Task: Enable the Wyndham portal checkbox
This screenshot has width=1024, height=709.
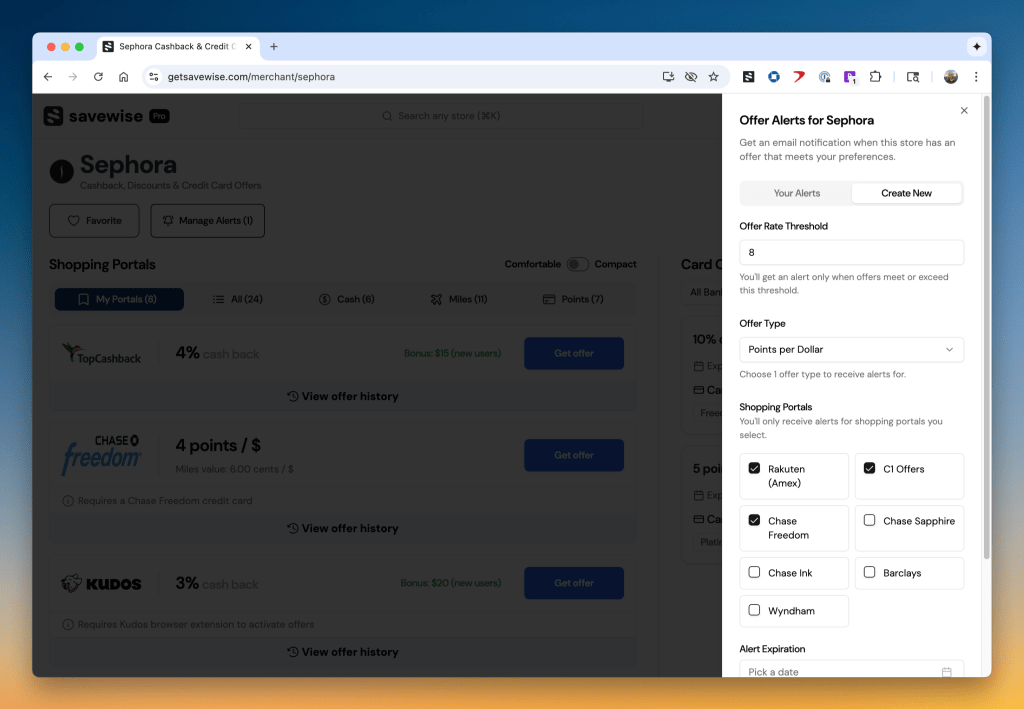Action: coord(755,611)
